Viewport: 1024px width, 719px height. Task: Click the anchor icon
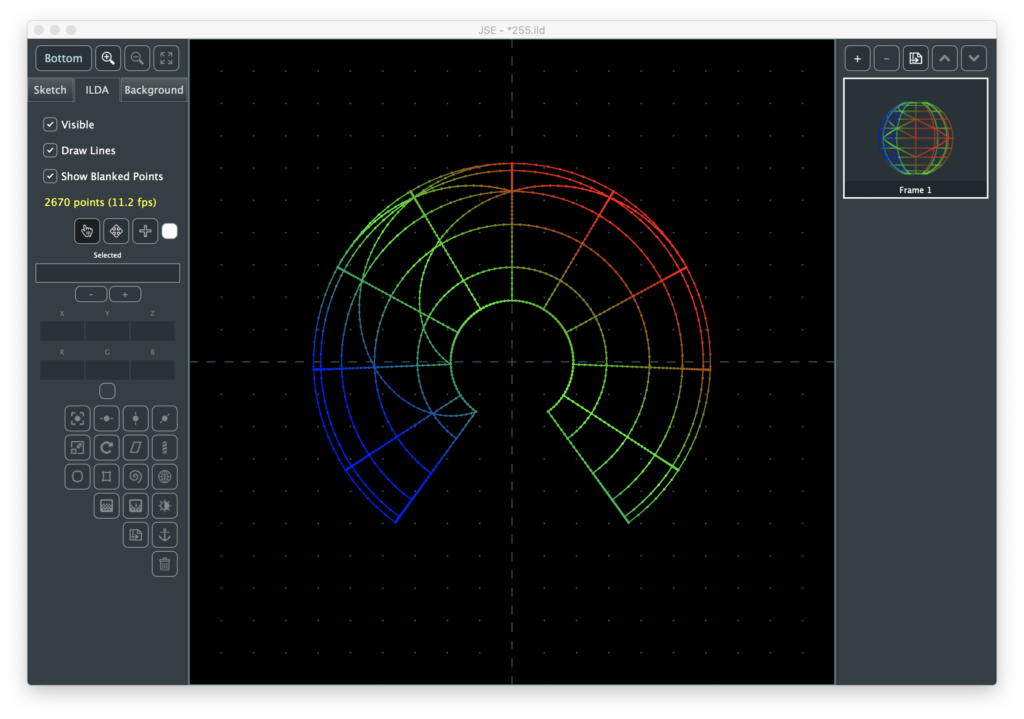click(165, 534)
